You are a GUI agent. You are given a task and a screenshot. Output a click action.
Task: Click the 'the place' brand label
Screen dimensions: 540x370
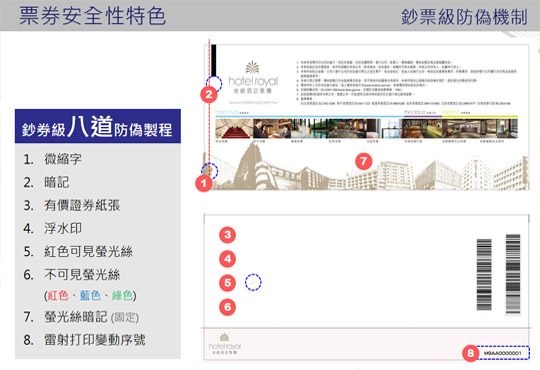(x=415, y=112)
